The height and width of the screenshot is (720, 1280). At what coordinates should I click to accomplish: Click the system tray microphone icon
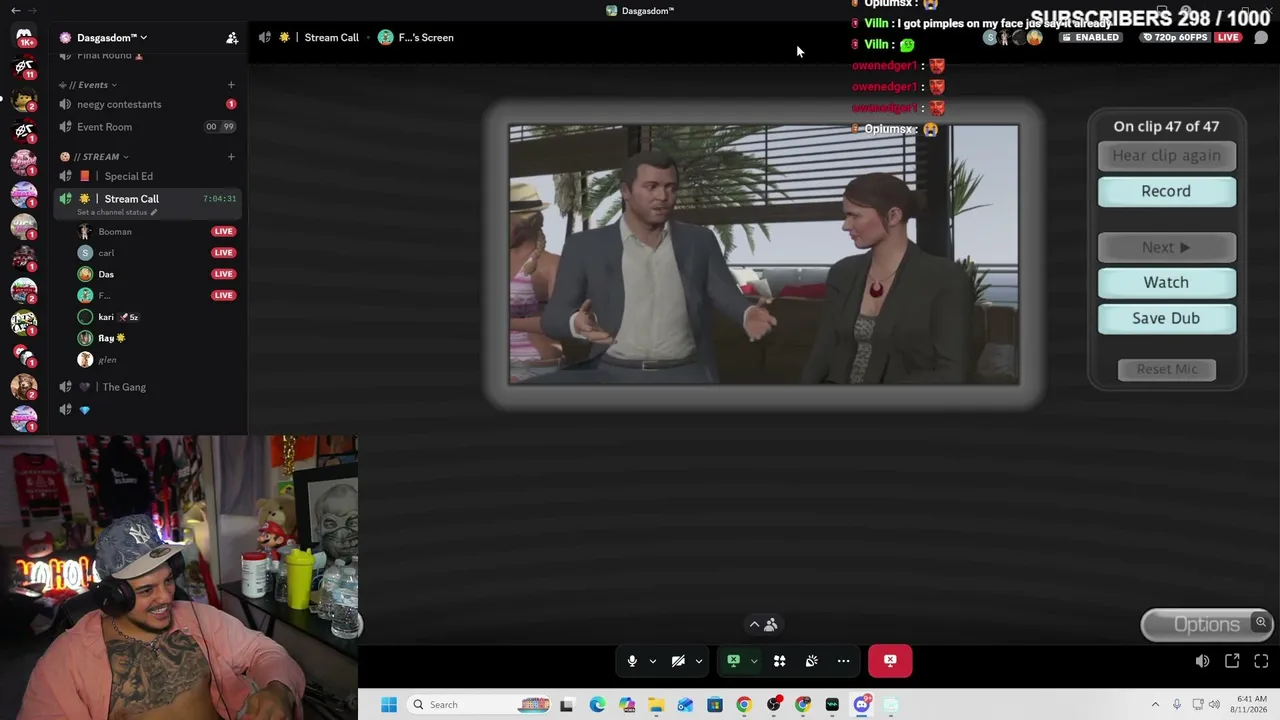tap(1177, 705)
